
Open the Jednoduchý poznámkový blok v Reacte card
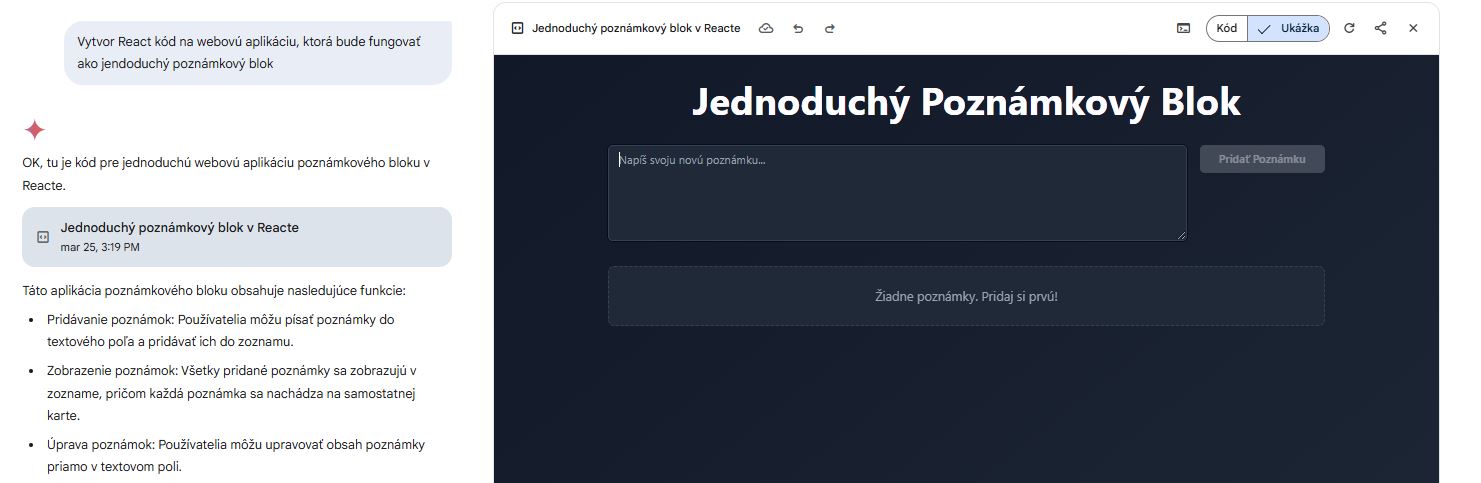(x=237, y=237)
